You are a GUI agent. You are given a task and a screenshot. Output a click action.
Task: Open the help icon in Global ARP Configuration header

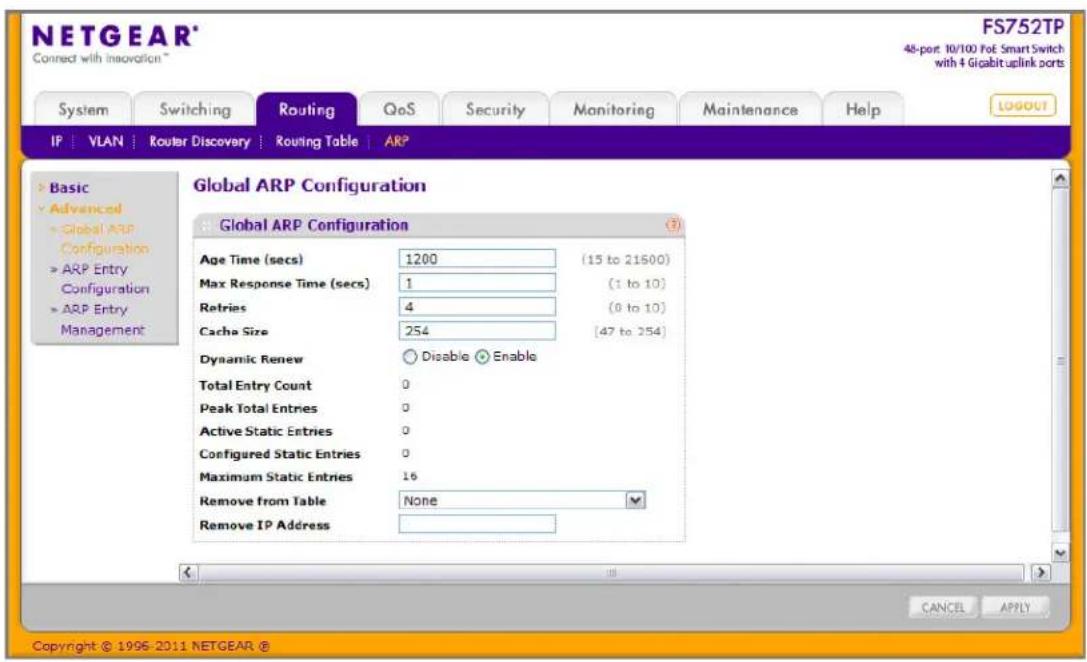[673, 225]
